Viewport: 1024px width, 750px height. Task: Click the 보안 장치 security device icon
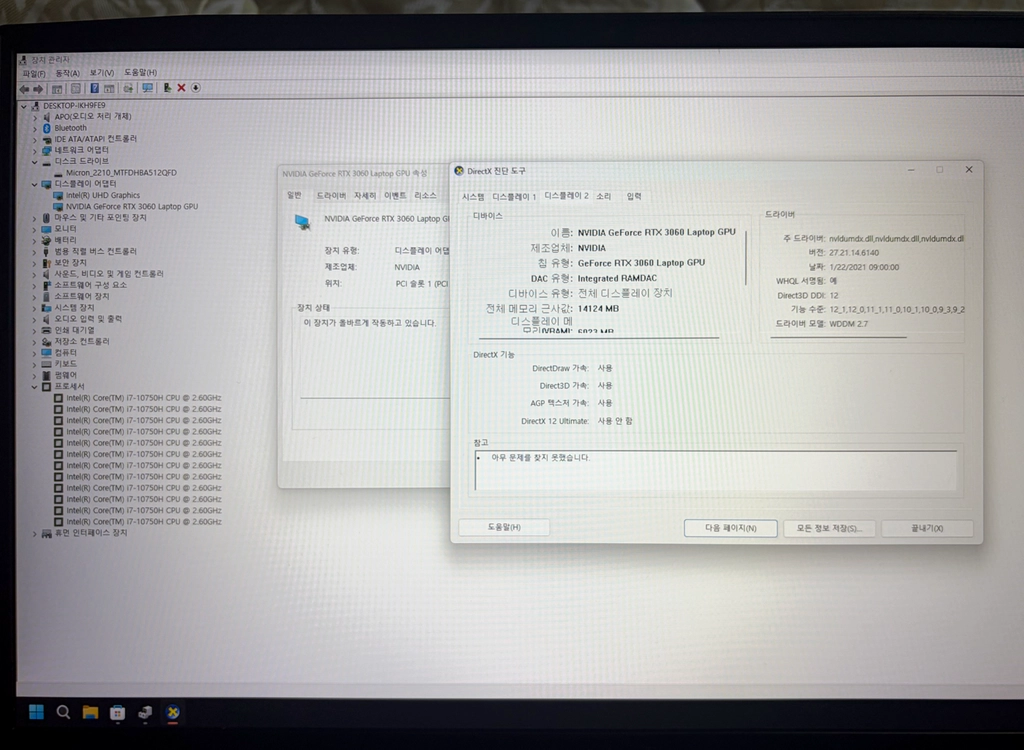tap(46, 263)
